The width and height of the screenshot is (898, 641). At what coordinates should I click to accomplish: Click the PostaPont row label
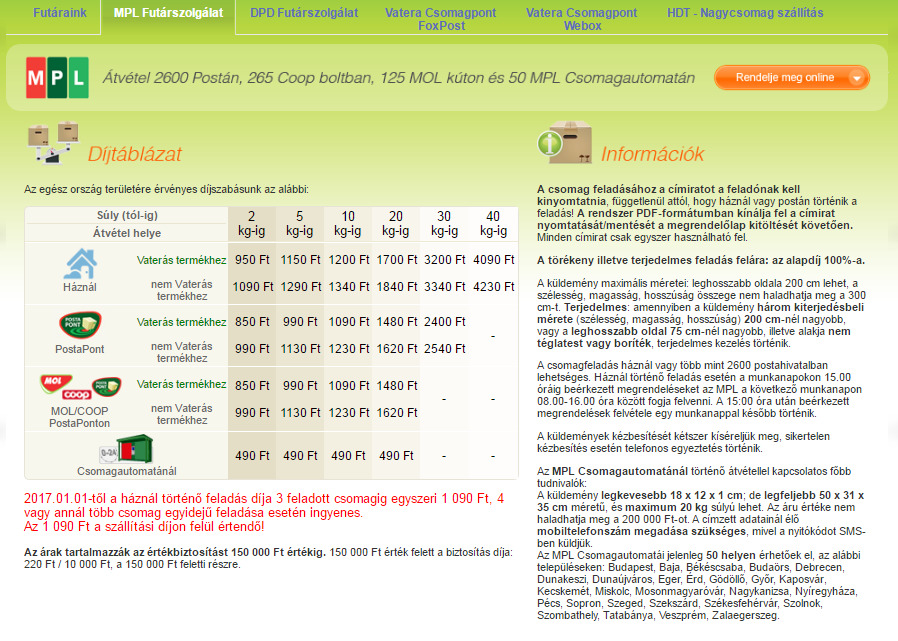(80, 349)
